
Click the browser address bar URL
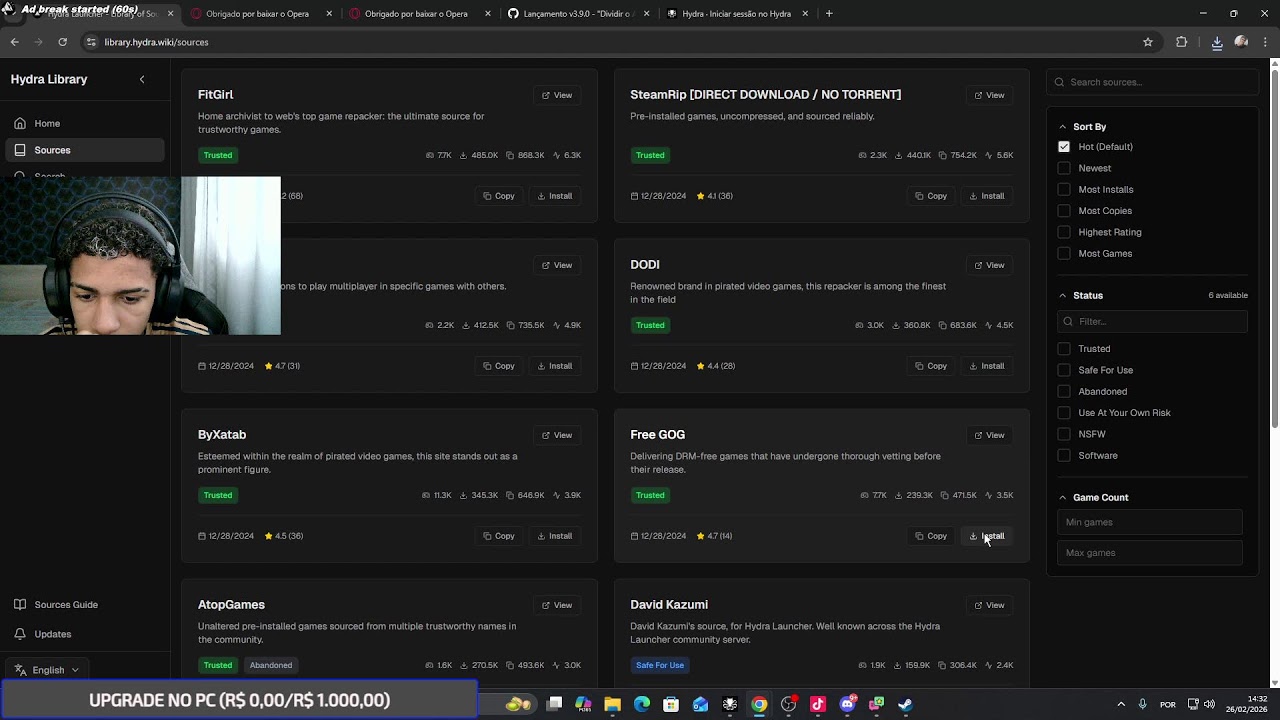click(x=156, y=42)
